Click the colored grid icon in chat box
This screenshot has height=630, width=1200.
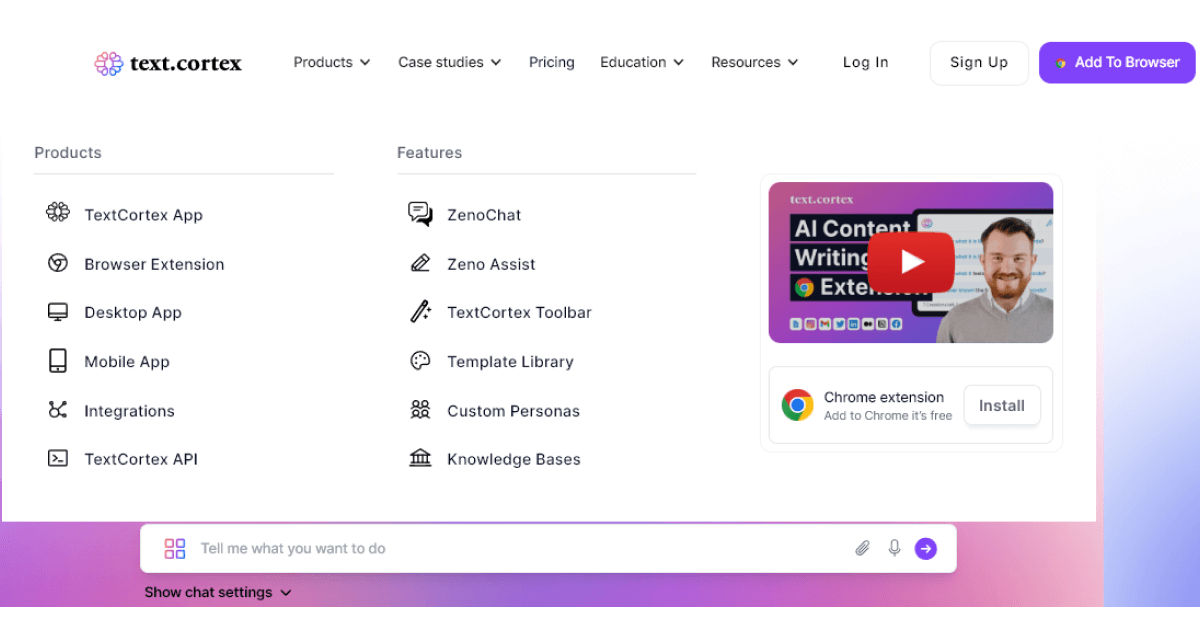point(175,548)
